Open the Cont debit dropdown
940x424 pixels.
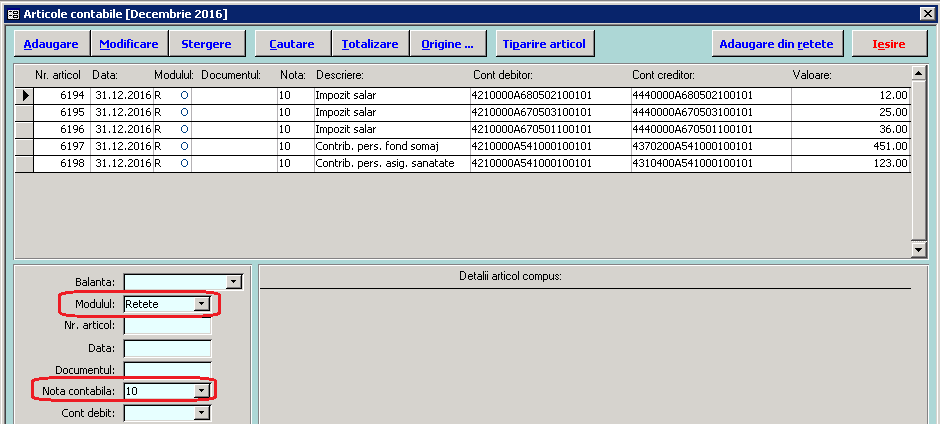click(x=202, y=412)
